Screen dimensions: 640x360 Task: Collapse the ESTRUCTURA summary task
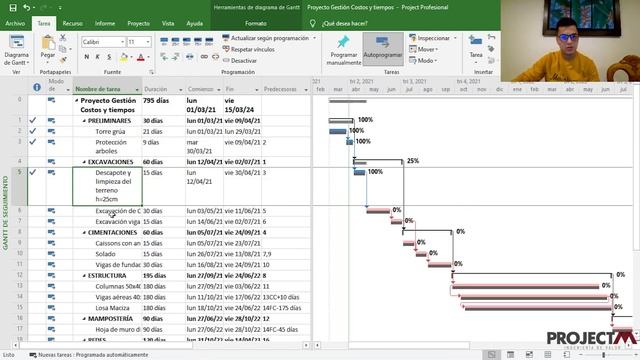(84, 276)
